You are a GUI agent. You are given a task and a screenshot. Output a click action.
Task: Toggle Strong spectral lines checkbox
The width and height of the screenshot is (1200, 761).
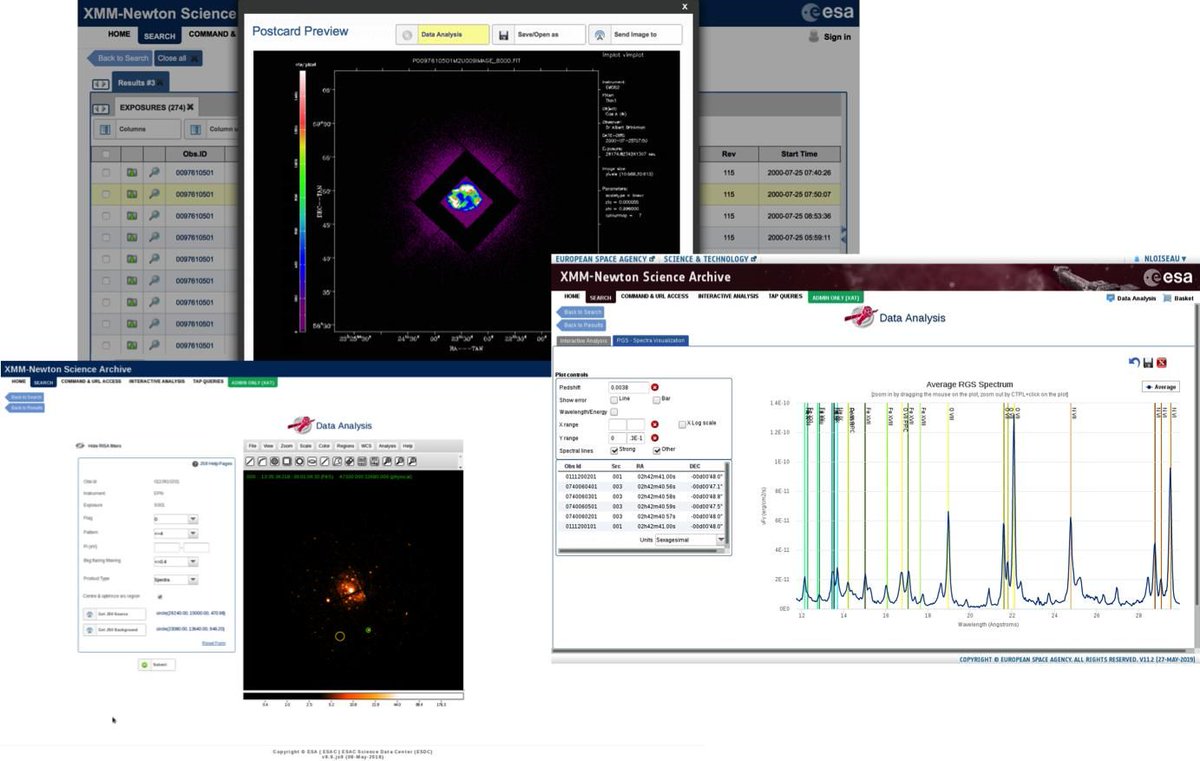[x=614, y=450]
